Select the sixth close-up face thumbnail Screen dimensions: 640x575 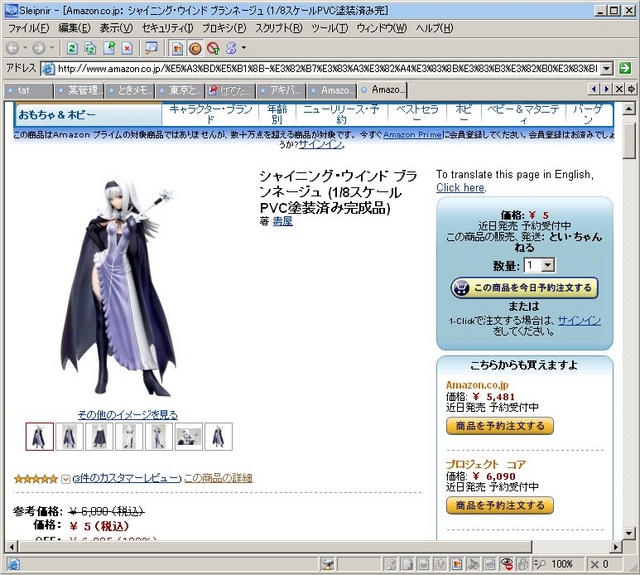pyautogui.click(x=189, y=437)
